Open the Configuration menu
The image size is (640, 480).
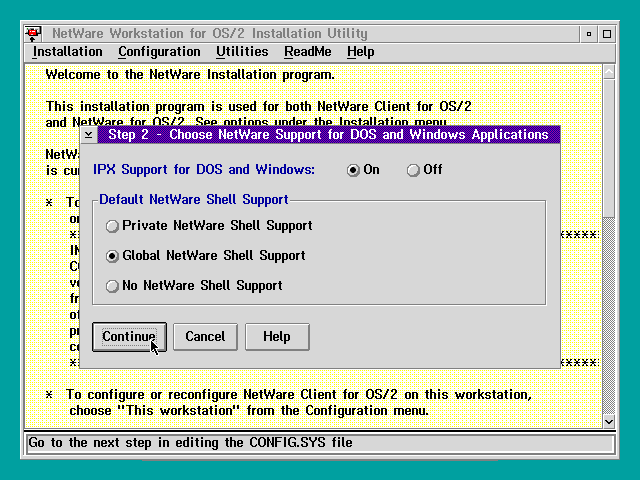click(x=159, y=52)
